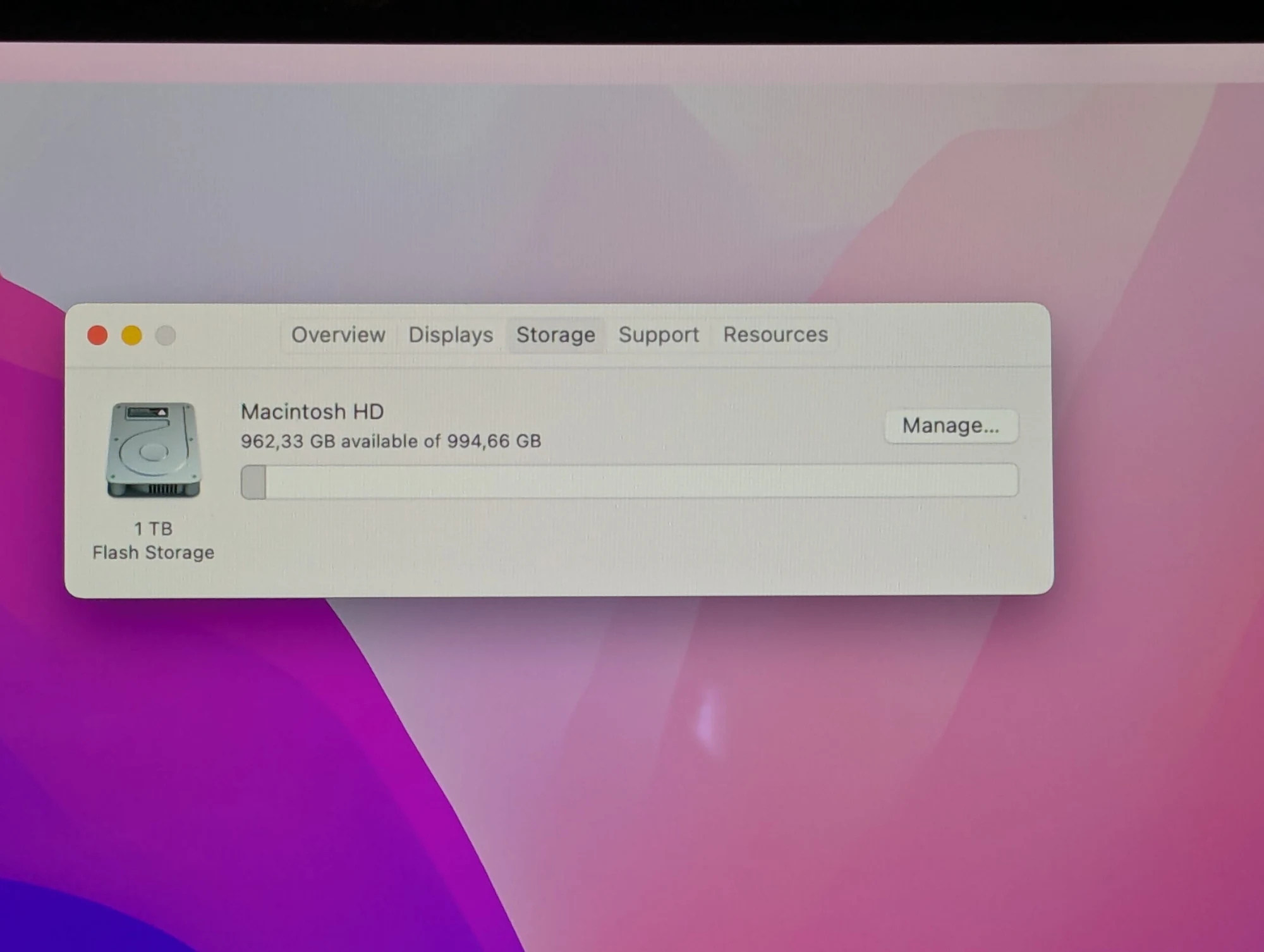Click '962,33 GB available of 994,66 GB' text
The width and height of the screenshot is (1264, 952).
pos(391,441)
